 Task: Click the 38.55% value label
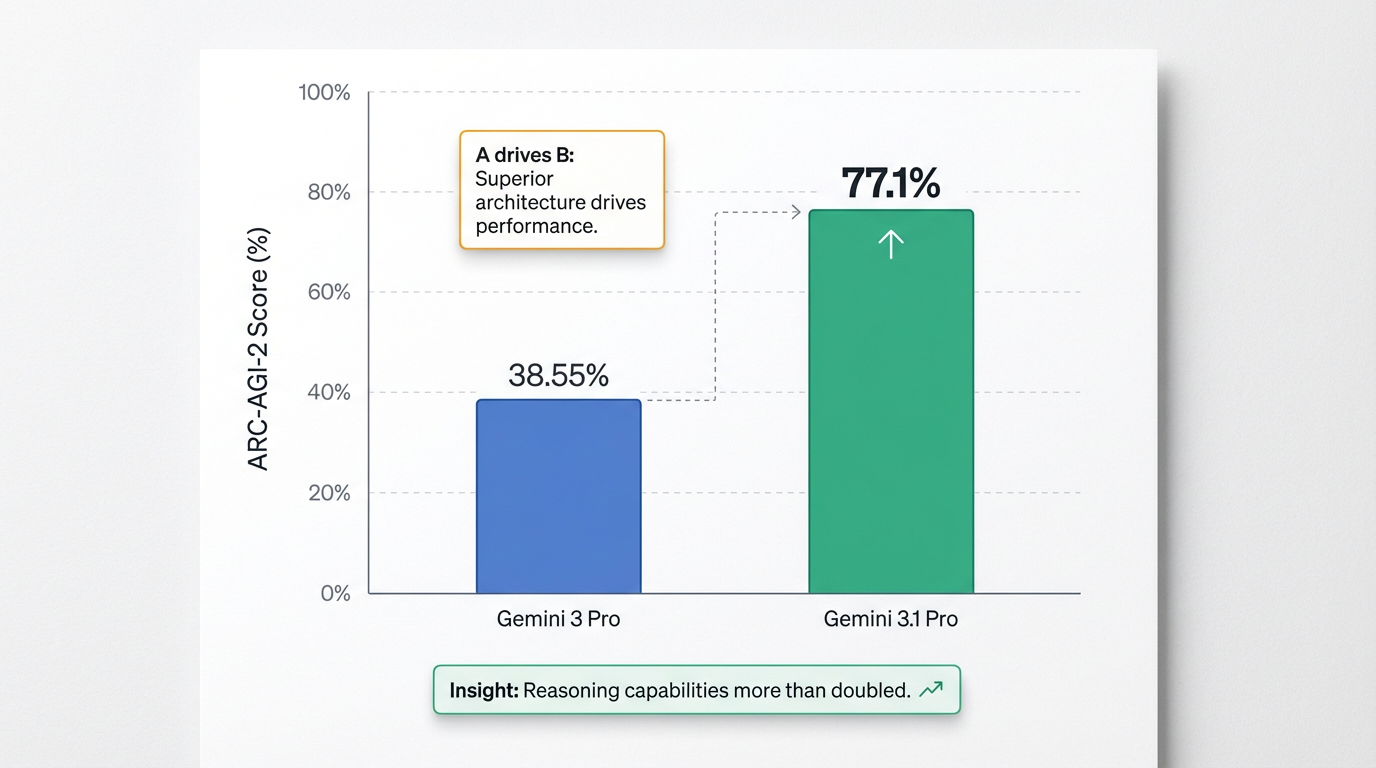click(x=558, y=375)
